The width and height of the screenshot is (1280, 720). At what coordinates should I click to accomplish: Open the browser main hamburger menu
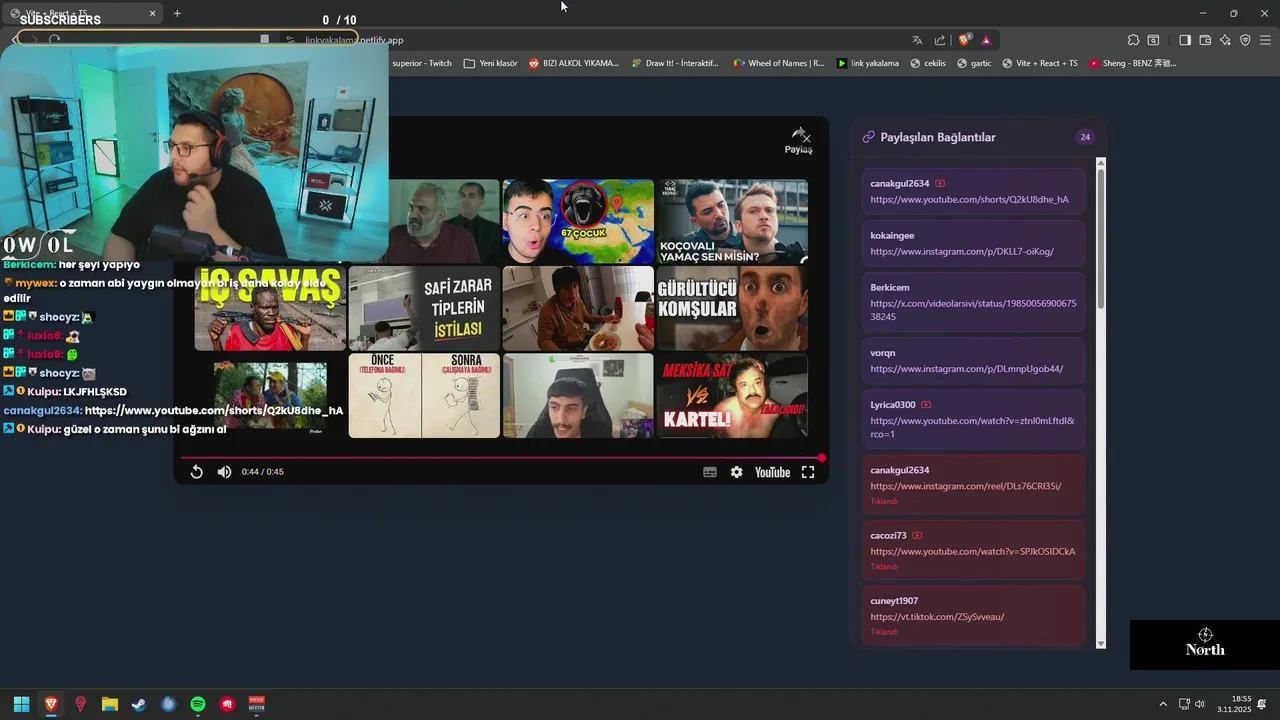(x=1265, y=40)
